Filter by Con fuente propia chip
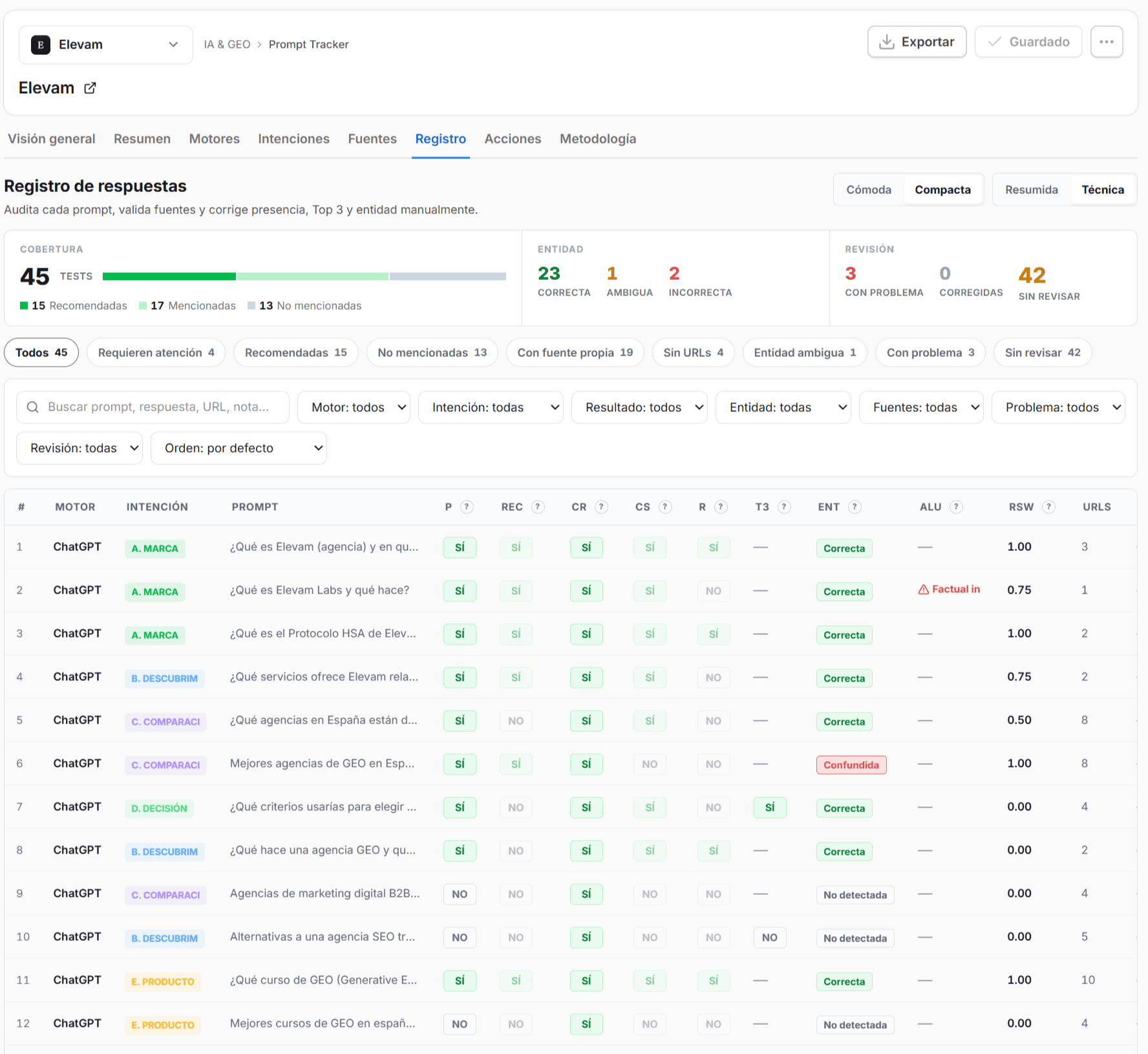 click(x=575, y=353)
